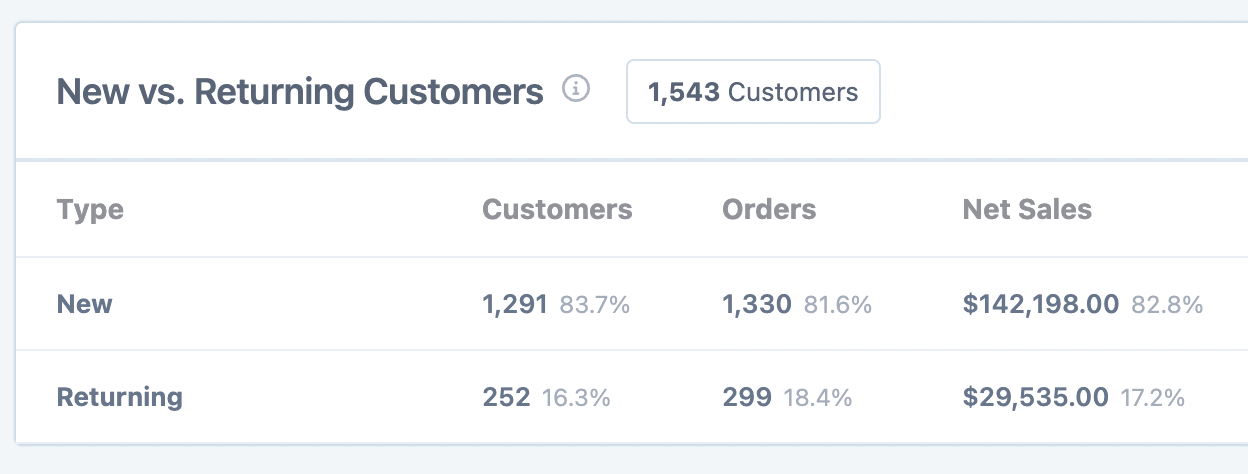Click the 17.2% returning sales percentage
Screen dimensions: 1248x474
[1153, 398]
